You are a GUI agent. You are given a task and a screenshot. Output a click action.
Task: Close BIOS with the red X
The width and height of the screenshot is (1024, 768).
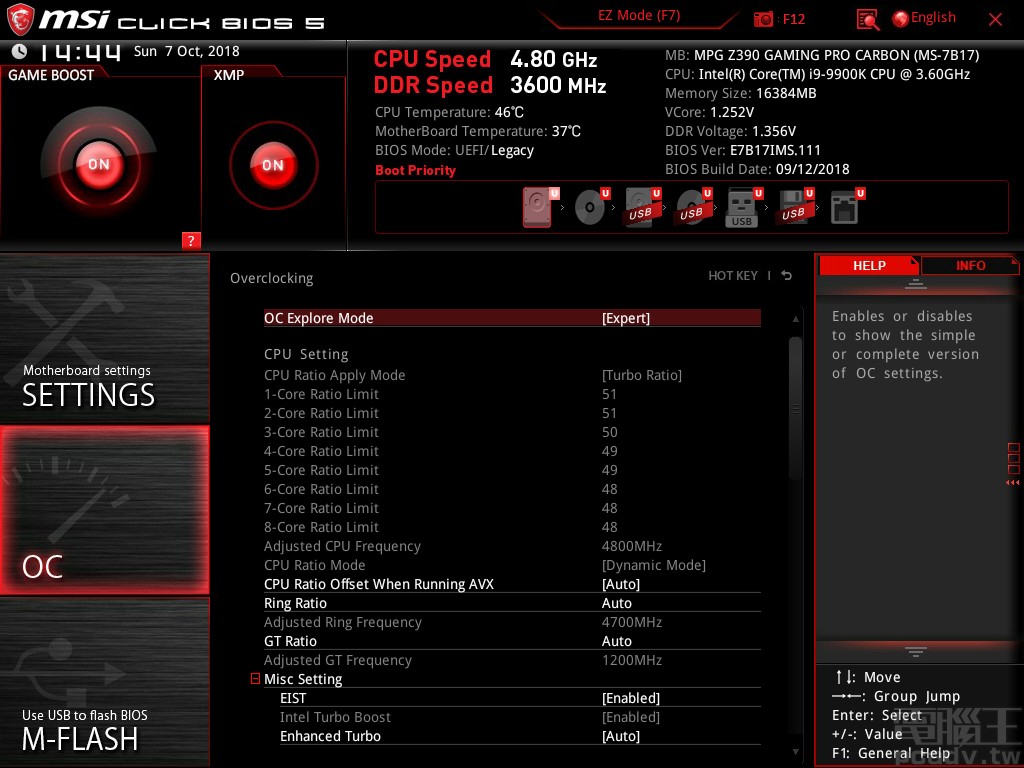point(995,20)
